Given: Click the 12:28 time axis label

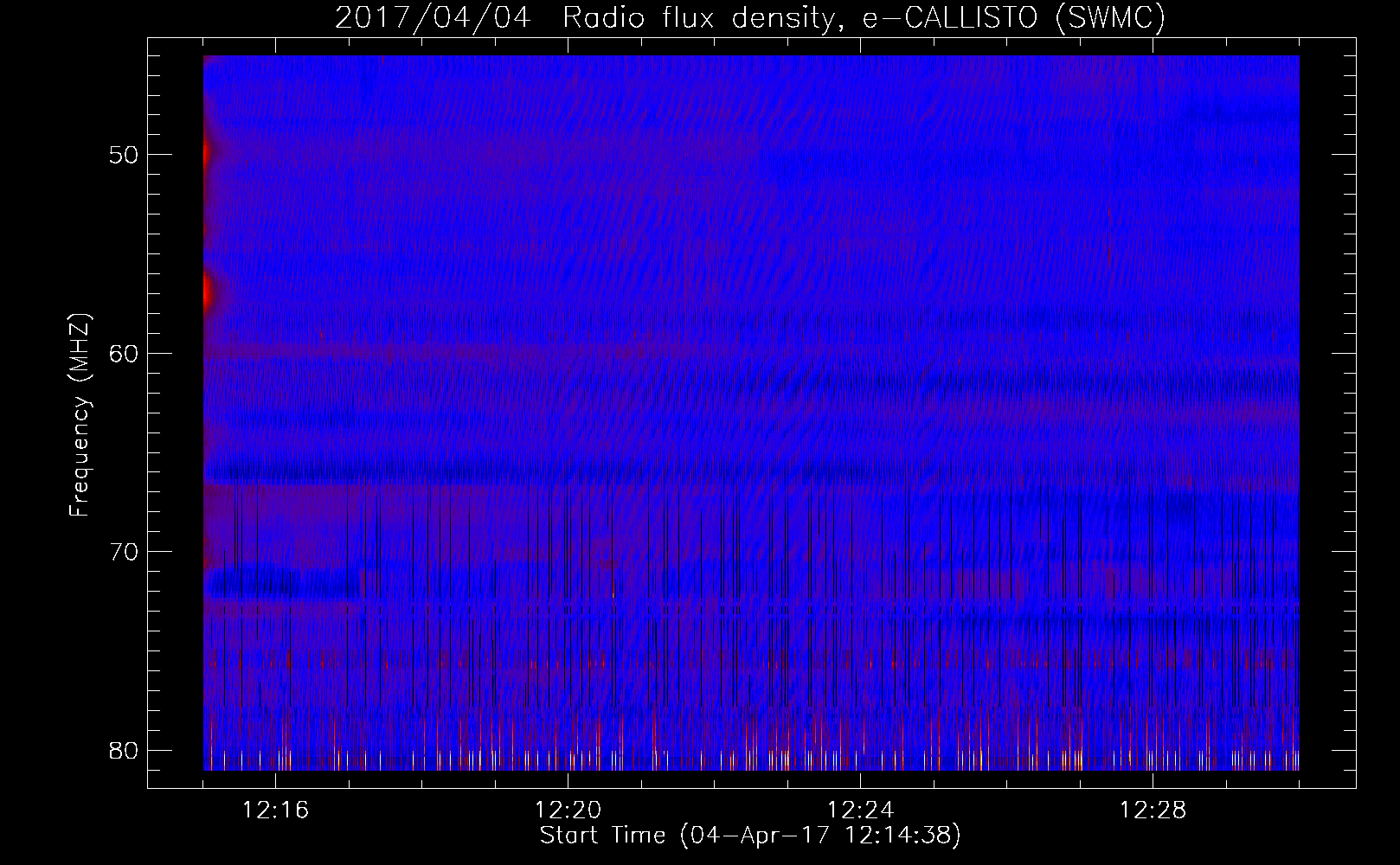Looking at the screenshot, I should (1153, 811).
